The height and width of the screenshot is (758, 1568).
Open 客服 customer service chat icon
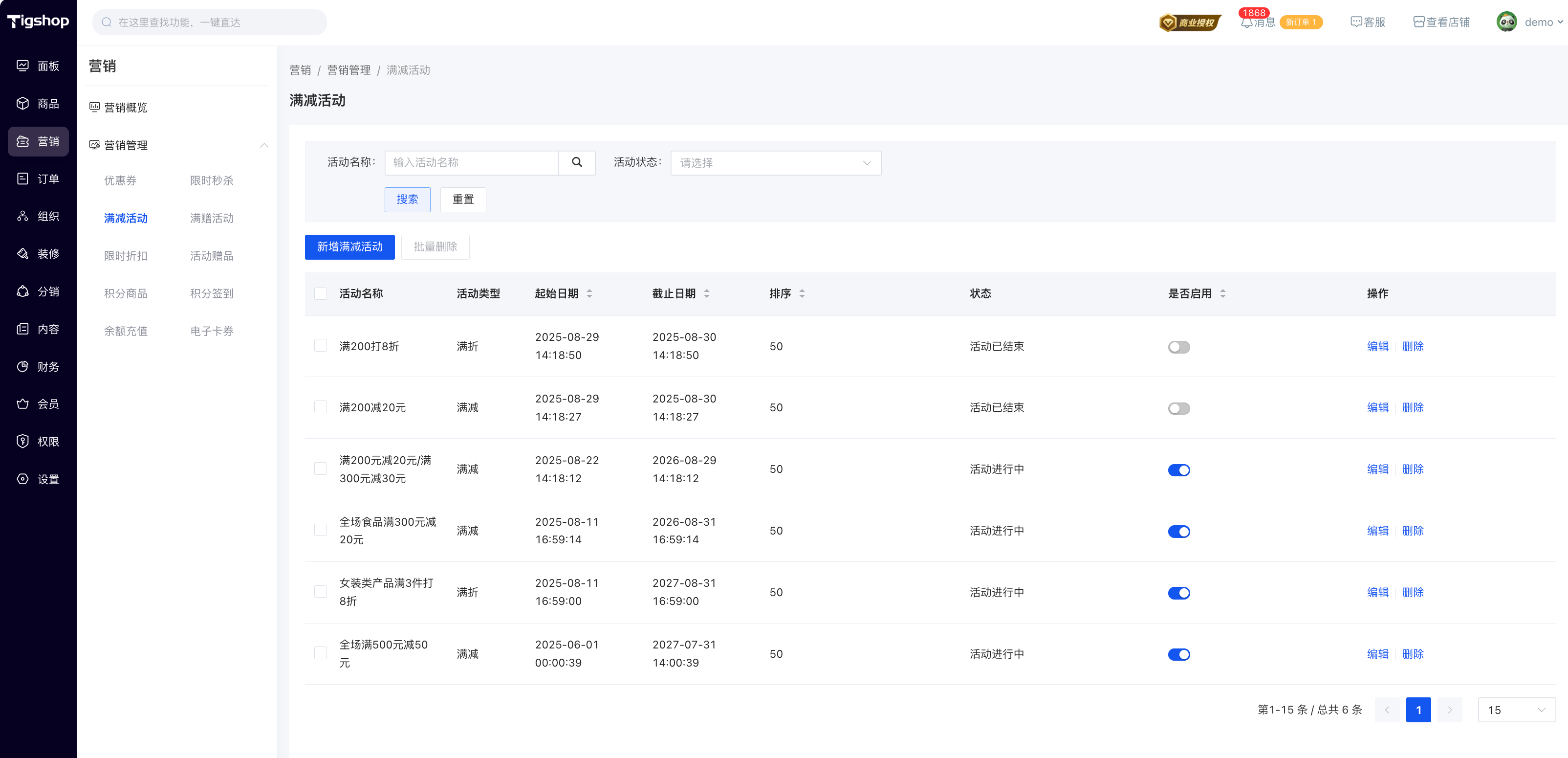(1356, 22)
